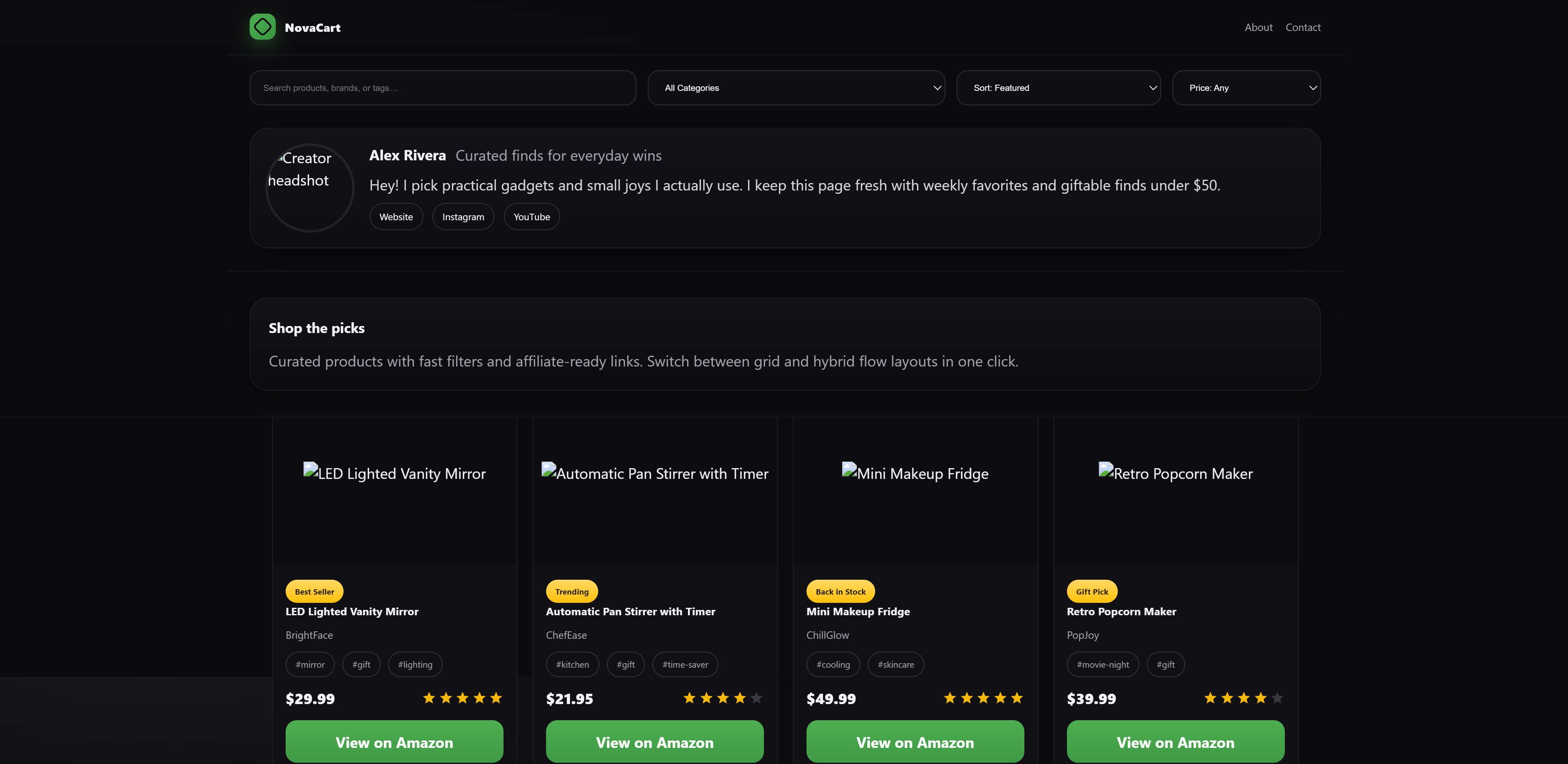Expand the Sort: Featured dropdown
This screenshot has width=1568, height=764.
pos(1058,88)
